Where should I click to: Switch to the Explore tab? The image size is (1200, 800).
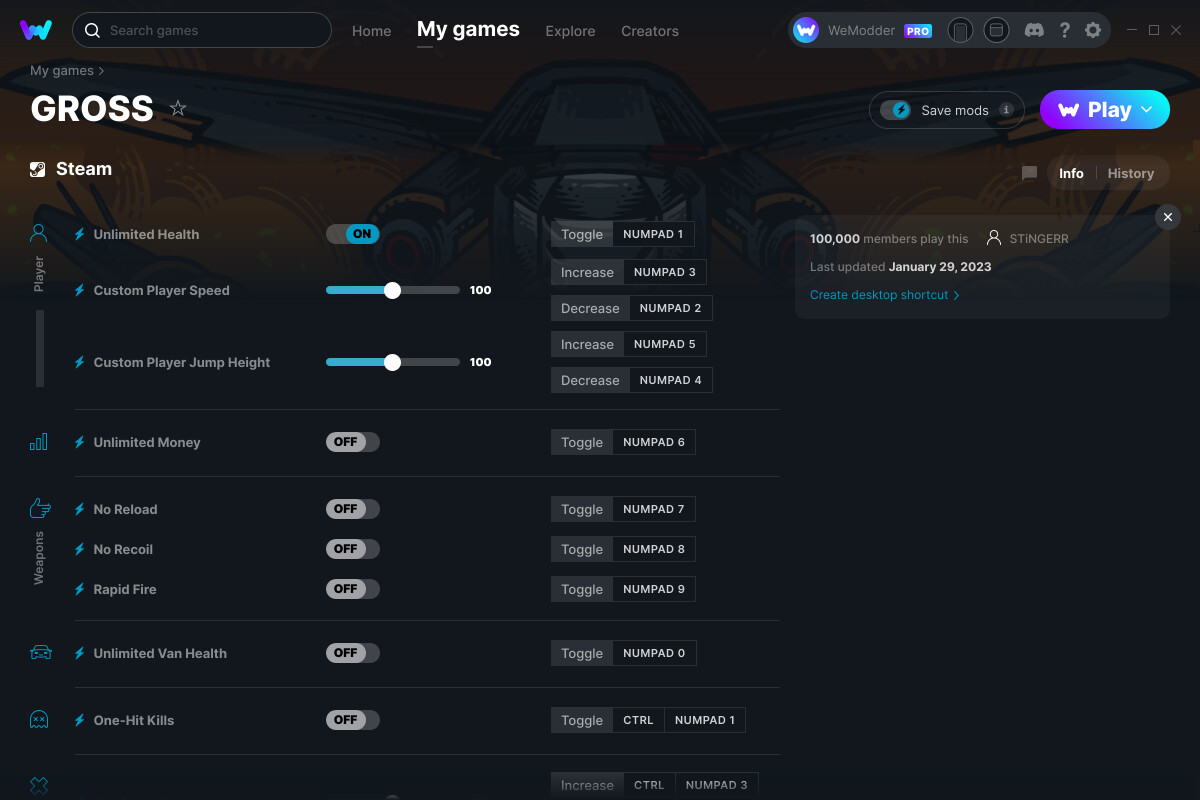570,31
